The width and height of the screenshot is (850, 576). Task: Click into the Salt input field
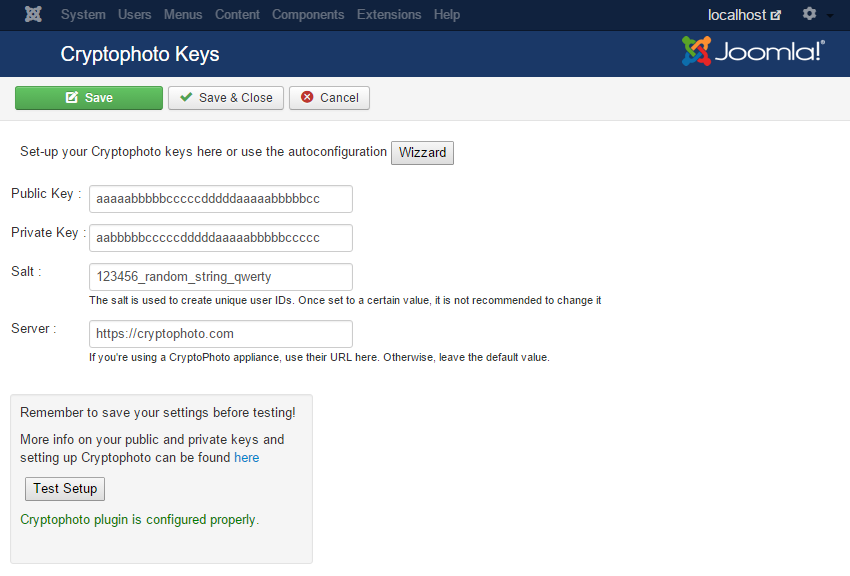[221, 277]
